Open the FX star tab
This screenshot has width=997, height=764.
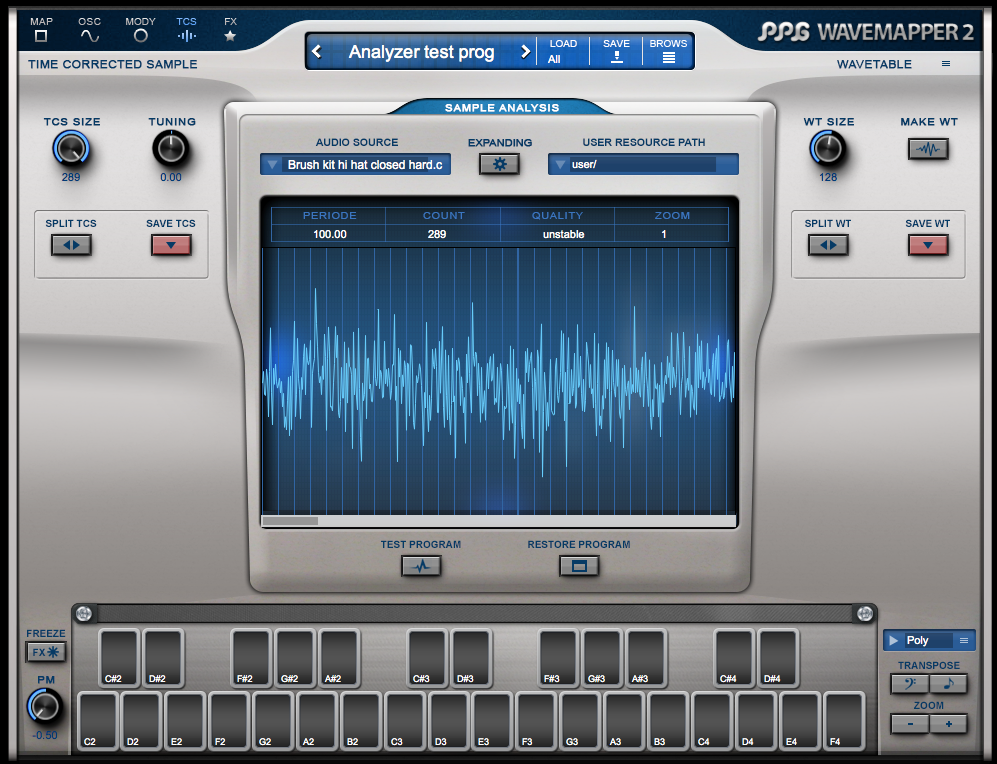point(230,30)
